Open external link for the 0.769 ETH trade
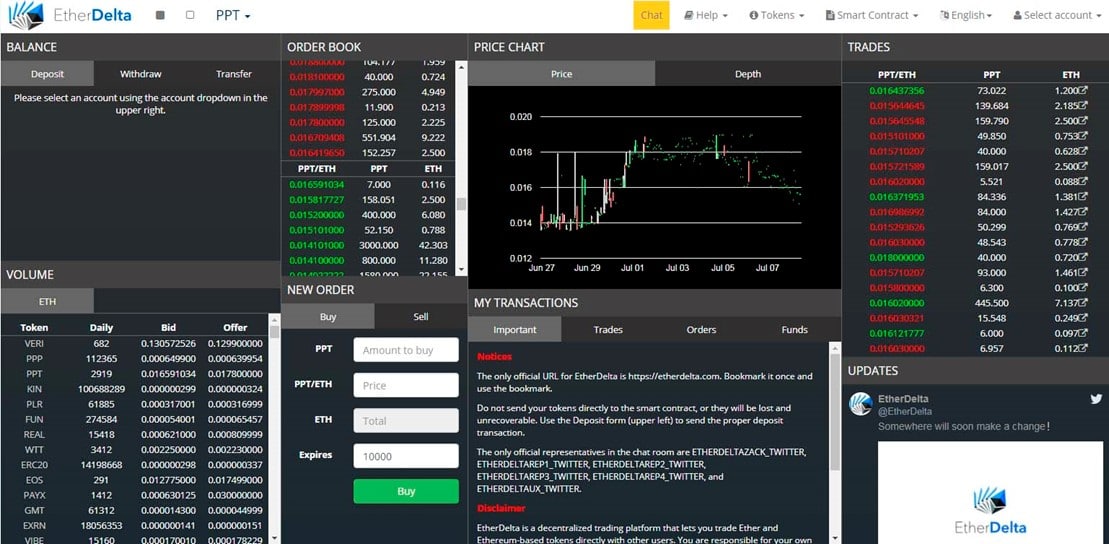This screenshot has height=544, width=1109. [x=1084, y=227]
